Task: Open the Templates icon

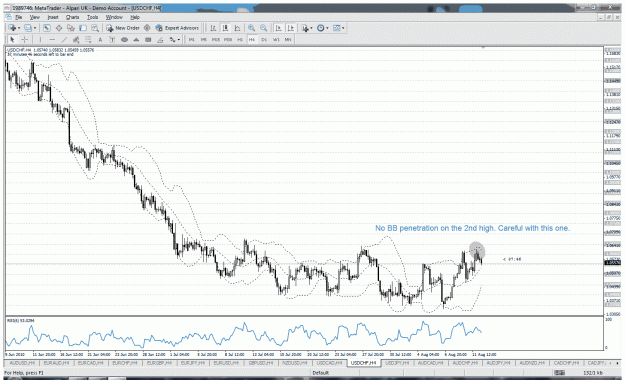Action: [336, 28]
